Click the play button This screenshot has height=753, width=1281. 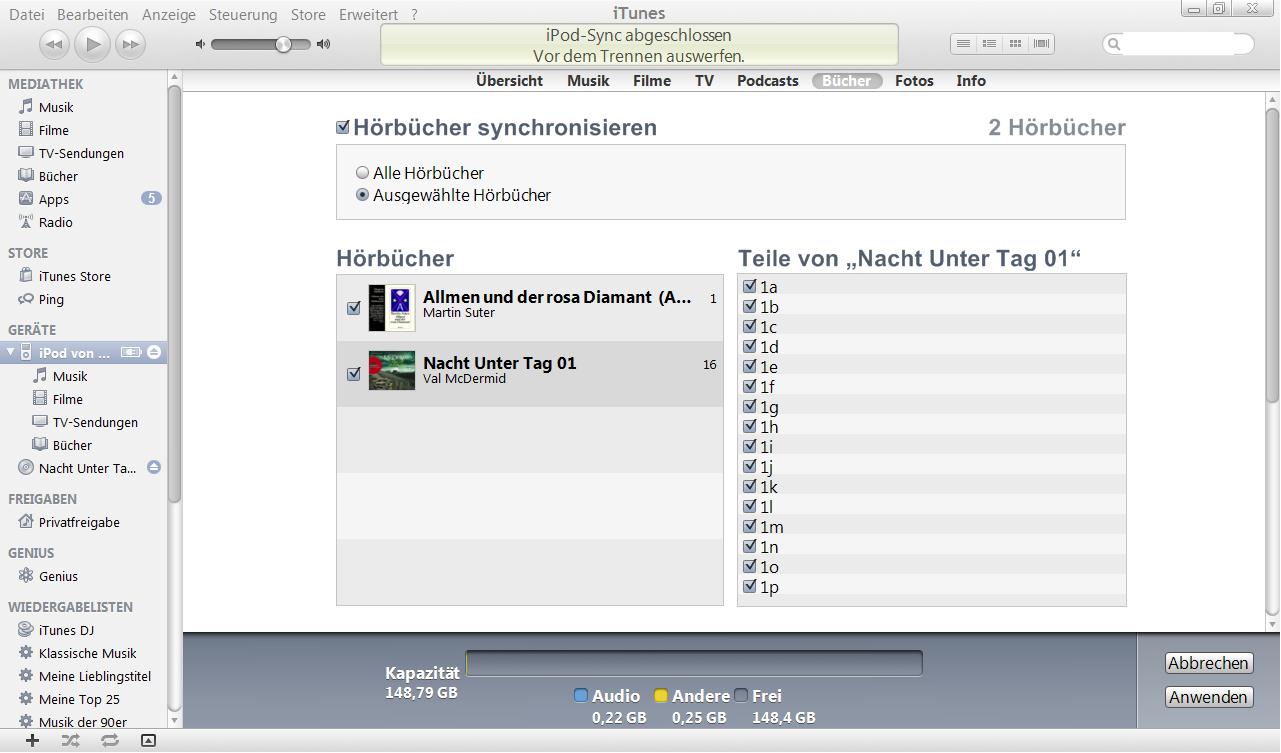(x=93, y=44)
